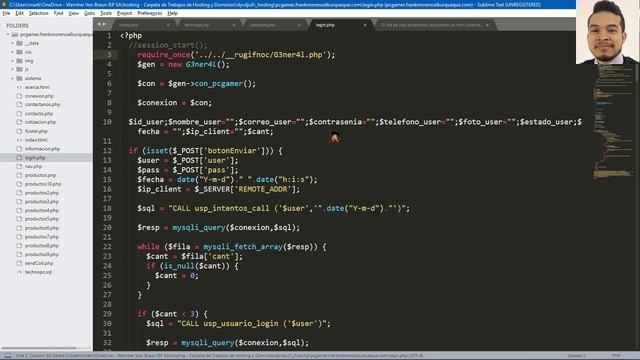Click the con_pcgamer method call

click(219, 84)
